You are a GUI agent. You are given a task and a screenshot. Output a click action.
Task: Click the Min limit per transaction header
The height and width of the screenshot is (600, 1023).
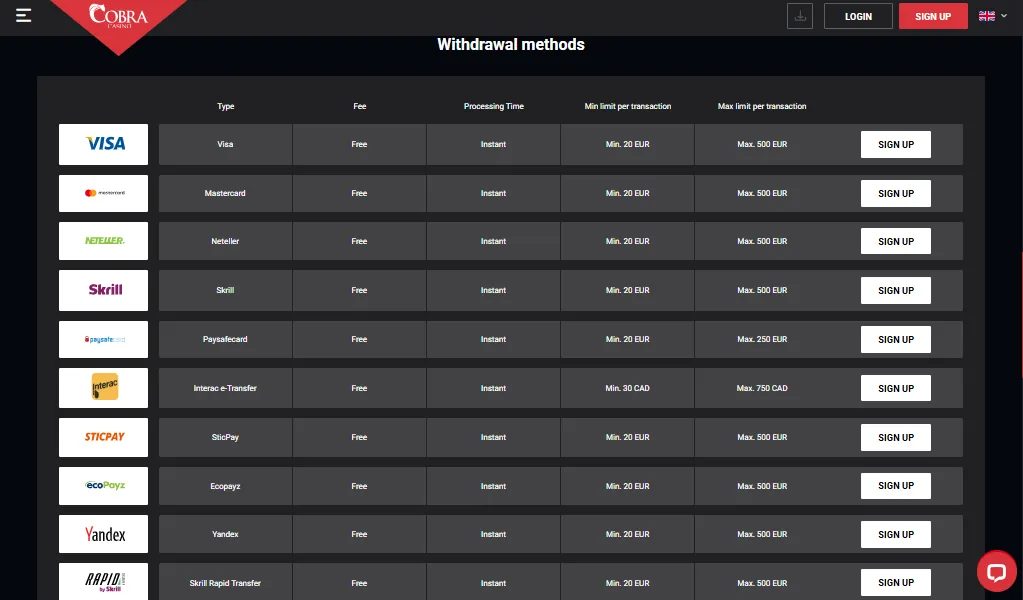(x=628, y=106)
